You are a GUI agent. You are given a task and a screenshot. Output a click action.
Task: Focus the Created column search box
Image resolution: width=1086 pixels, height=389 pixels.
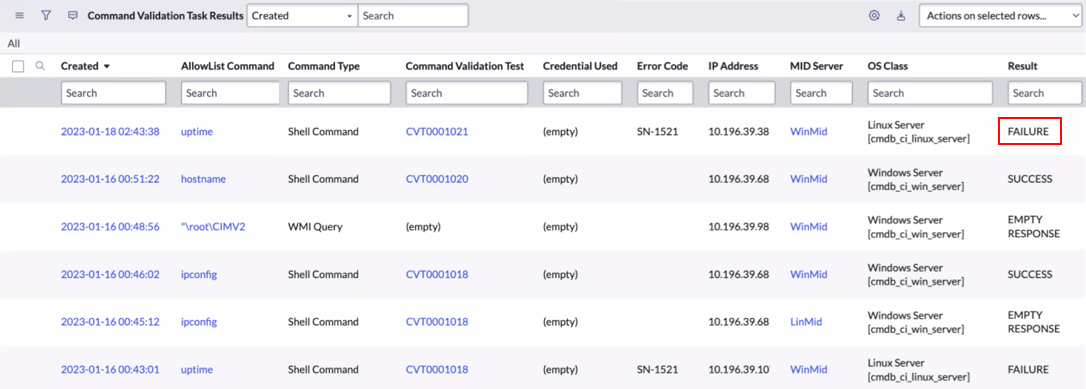coord(114,93)
